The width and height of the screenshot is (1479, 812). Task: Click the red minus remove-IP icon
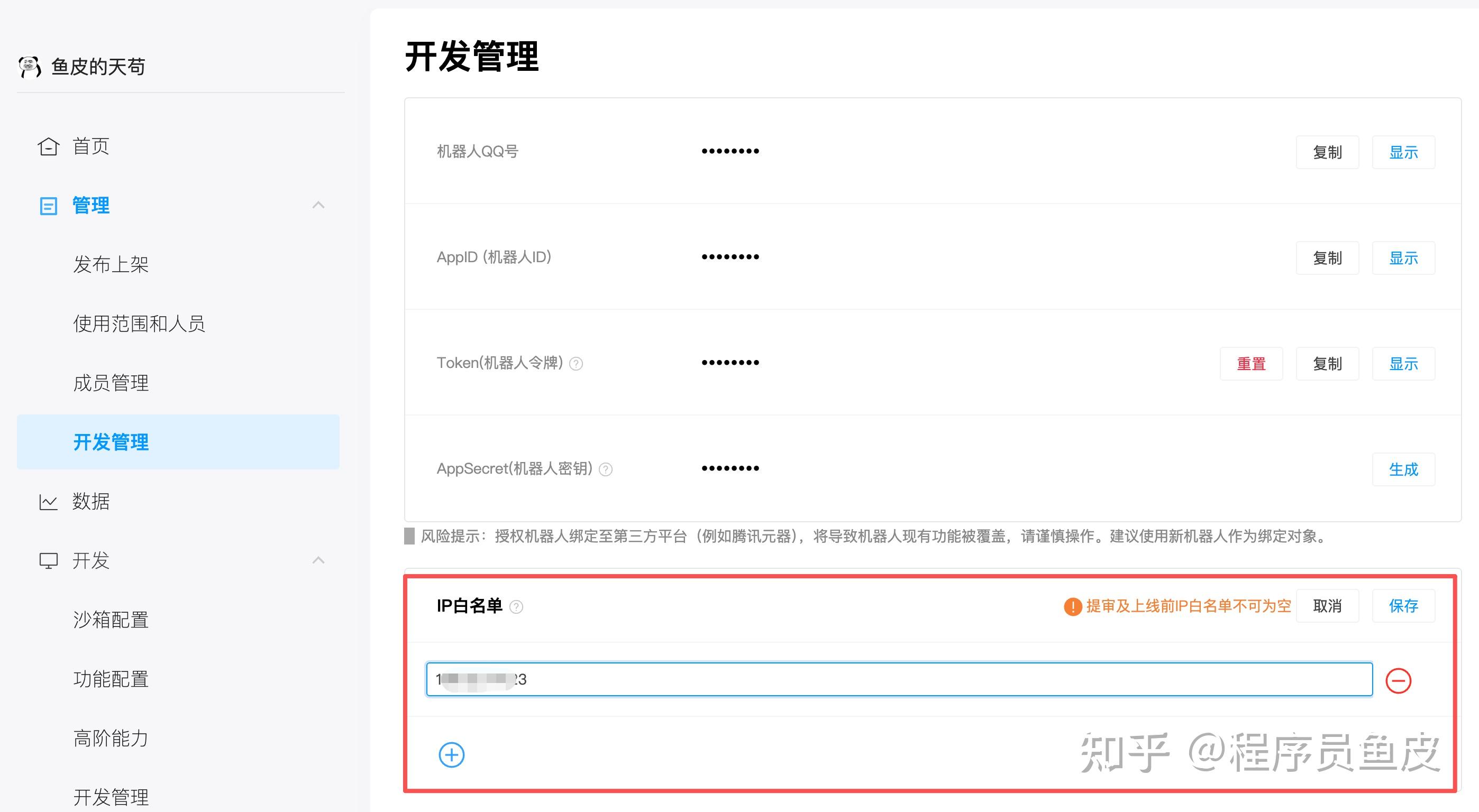click(1398, 680)
